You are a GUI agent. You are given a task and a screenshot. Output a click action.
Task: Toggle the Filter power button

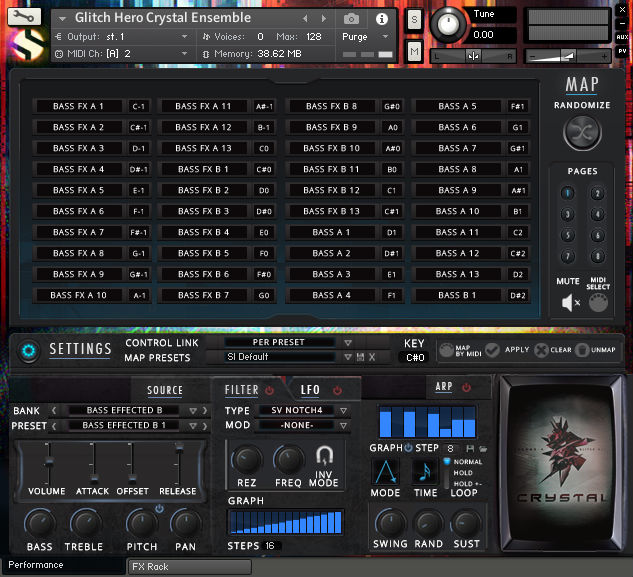click(270, 390)
